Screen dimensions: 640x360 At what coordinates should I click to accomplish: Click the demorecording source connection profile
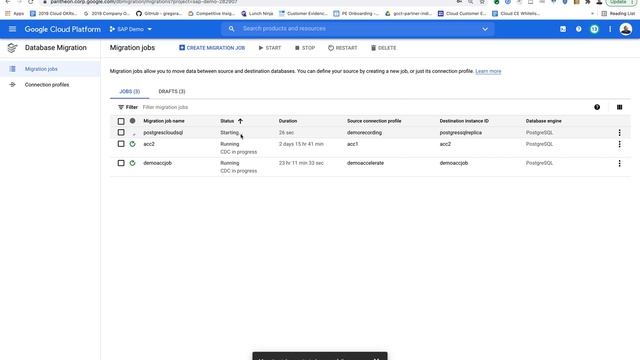[364, 132]
